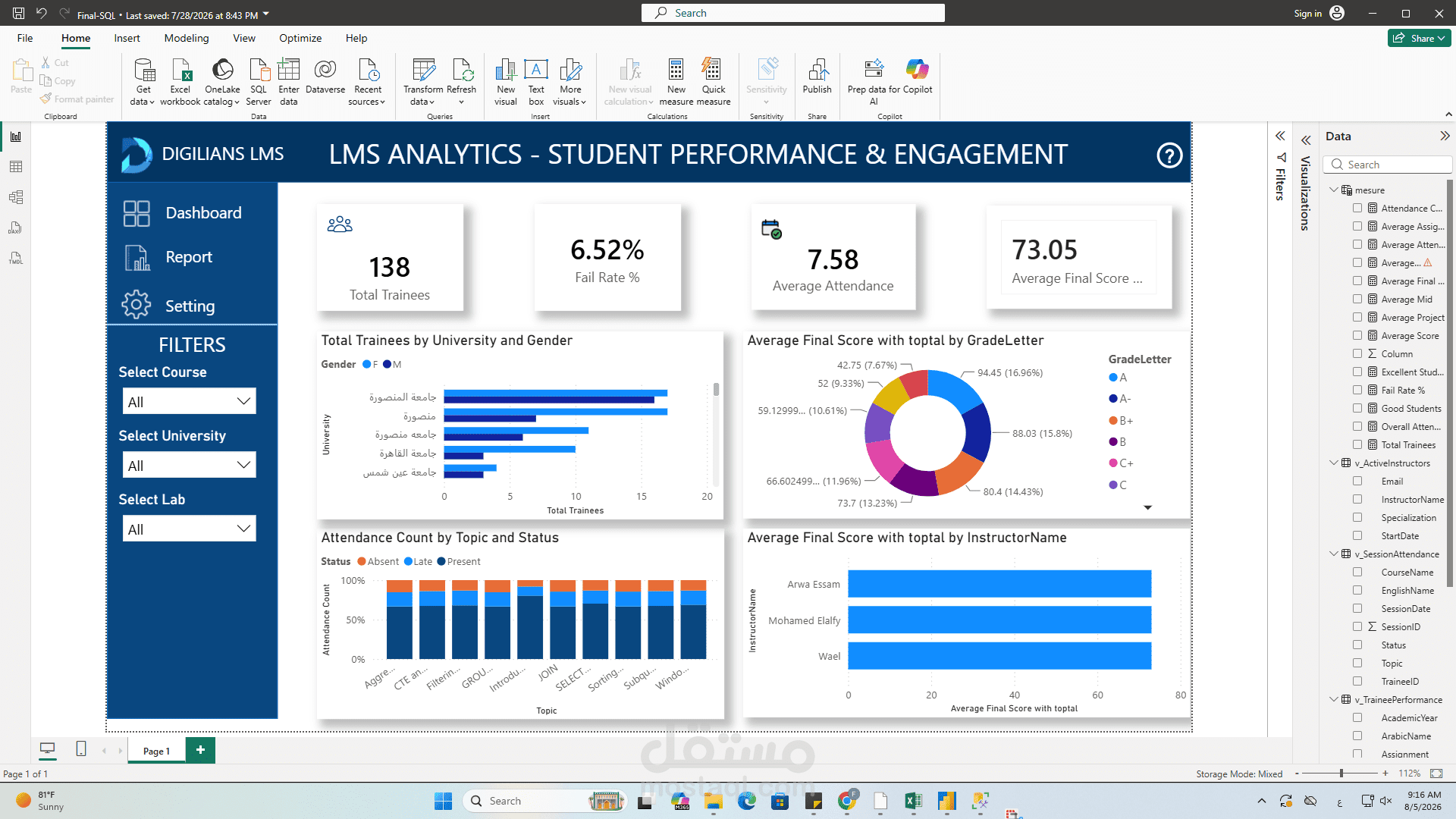Screen dimensions: 1456x819
Task: Click the B+ grade legend swatch
Action: (x=1112, y=420)
